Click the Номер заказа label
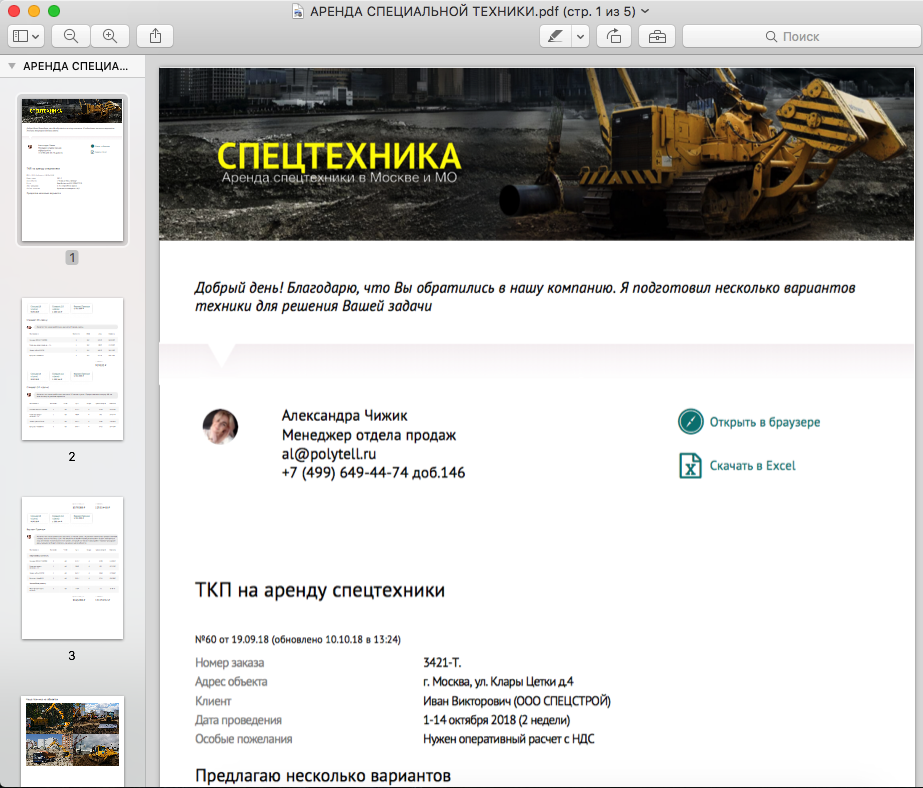This screenshot has height=788, width=923. click(x=230, y=663)
